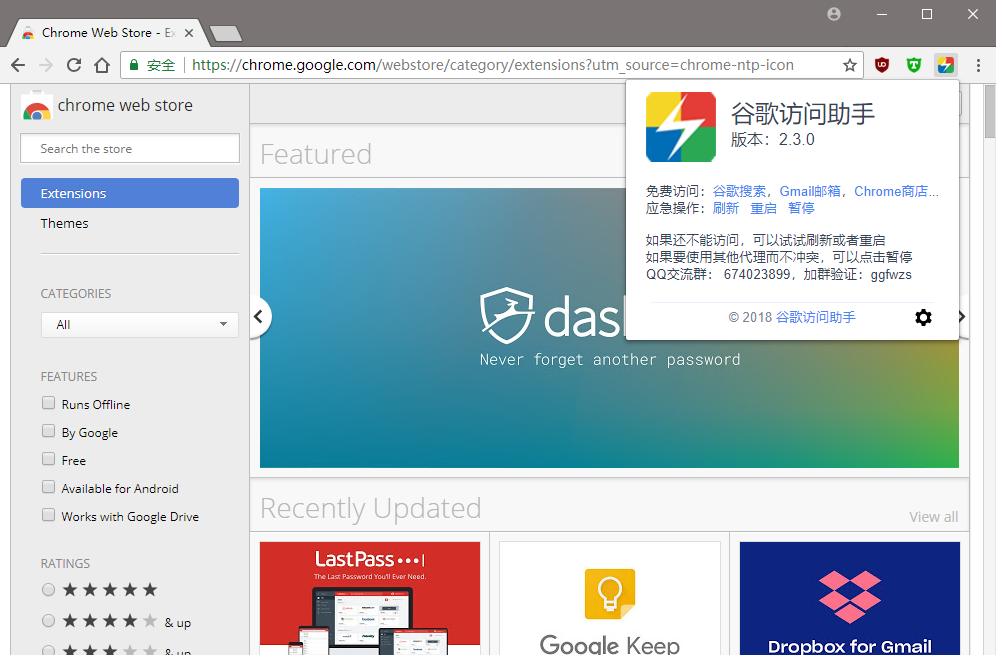This screenshot has width=996, height=655.
Task: Select the four stars & up radio button
Action: pos(48,621)
